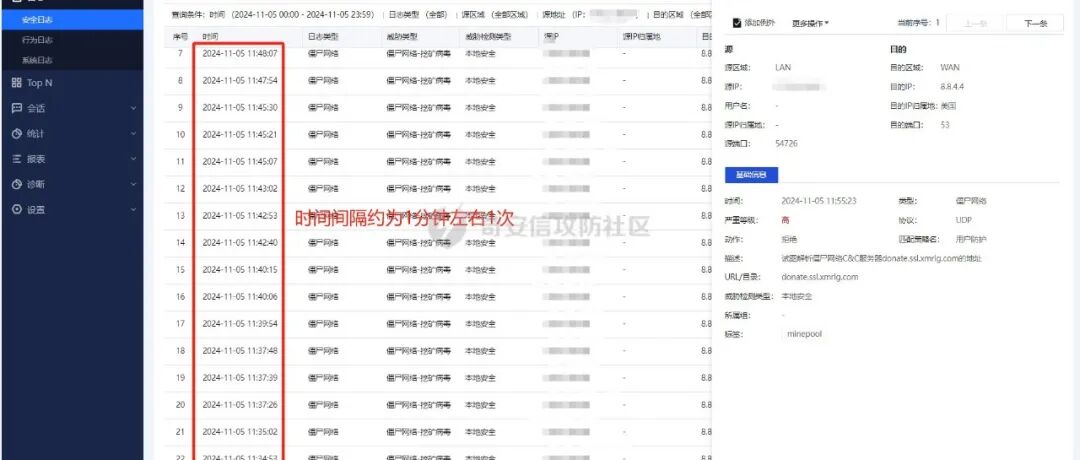This screenshot has width=1080, height=460.
Task: Click destination IP value 8.8.4.4
Action: 950,87
